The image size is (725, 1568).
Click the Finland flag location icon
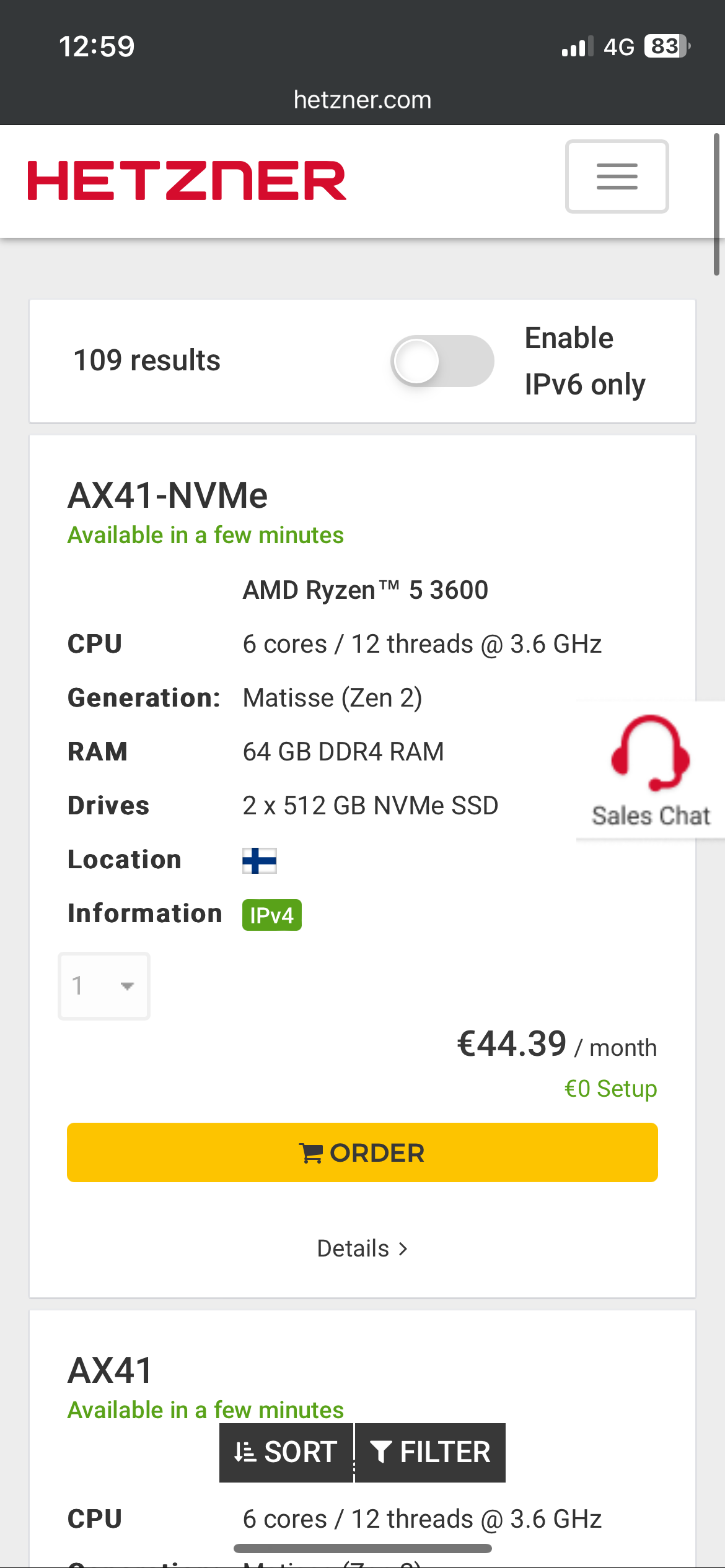tap(260, 860)
